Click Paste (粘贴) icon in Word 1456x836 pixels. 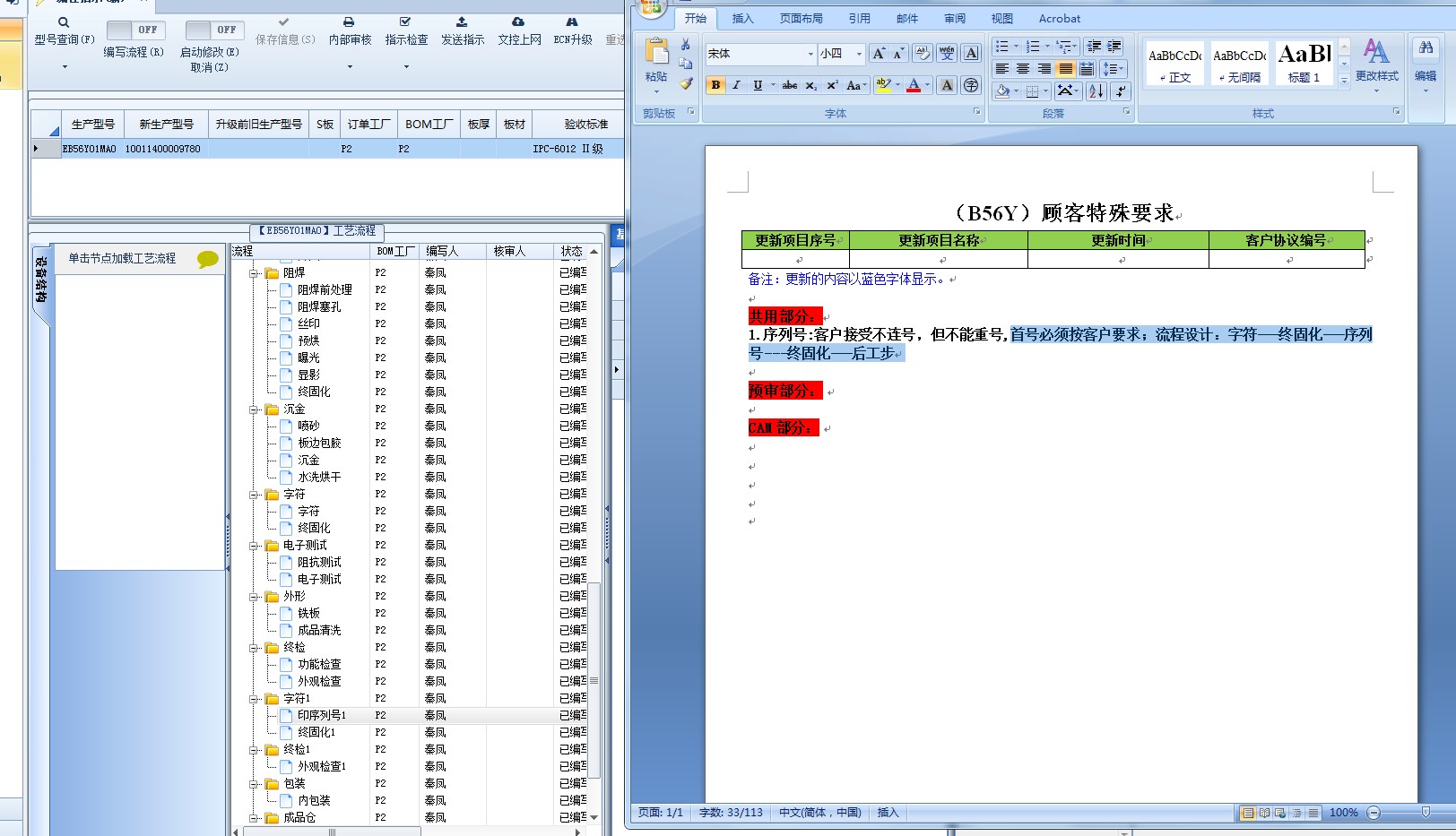(x=656, y=52)
